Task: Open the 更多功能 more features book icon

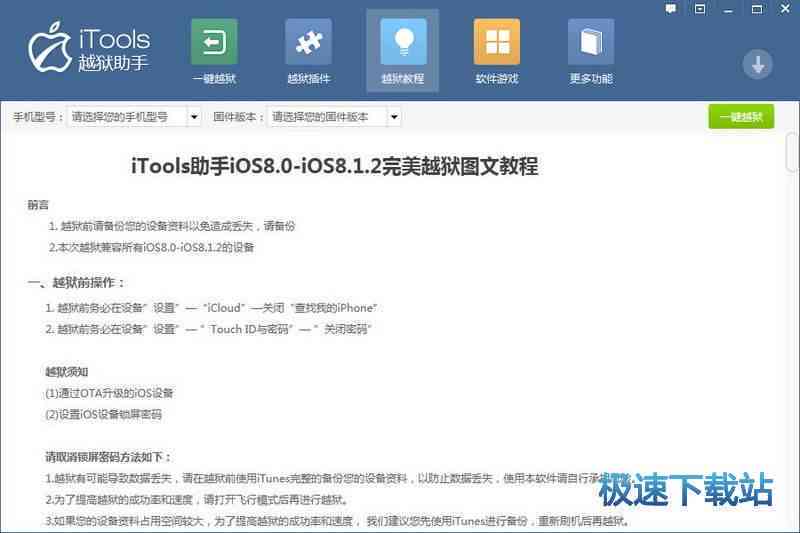Action: coord(591,42)
